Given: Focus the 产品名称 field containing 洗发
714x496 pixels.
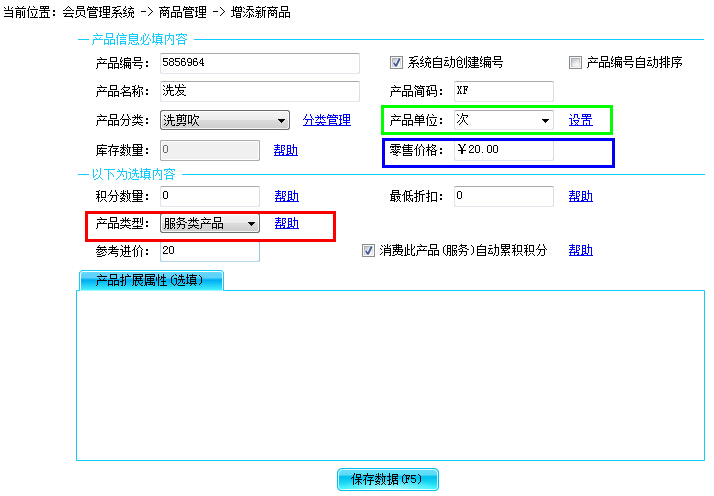Looking at the screenshot, I should pyautogui.click(x=258, y=92).
